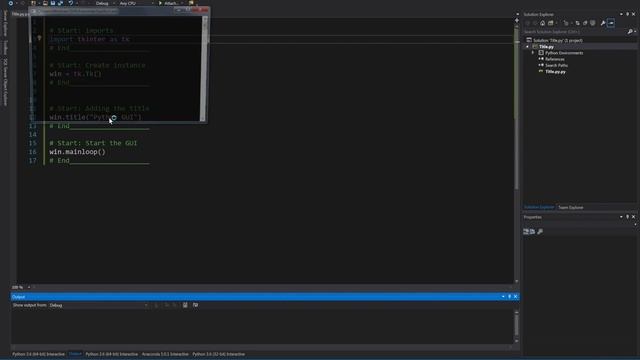Pin the Solution Explorer panel
The image size is (640, 360).
pos(627,14)
